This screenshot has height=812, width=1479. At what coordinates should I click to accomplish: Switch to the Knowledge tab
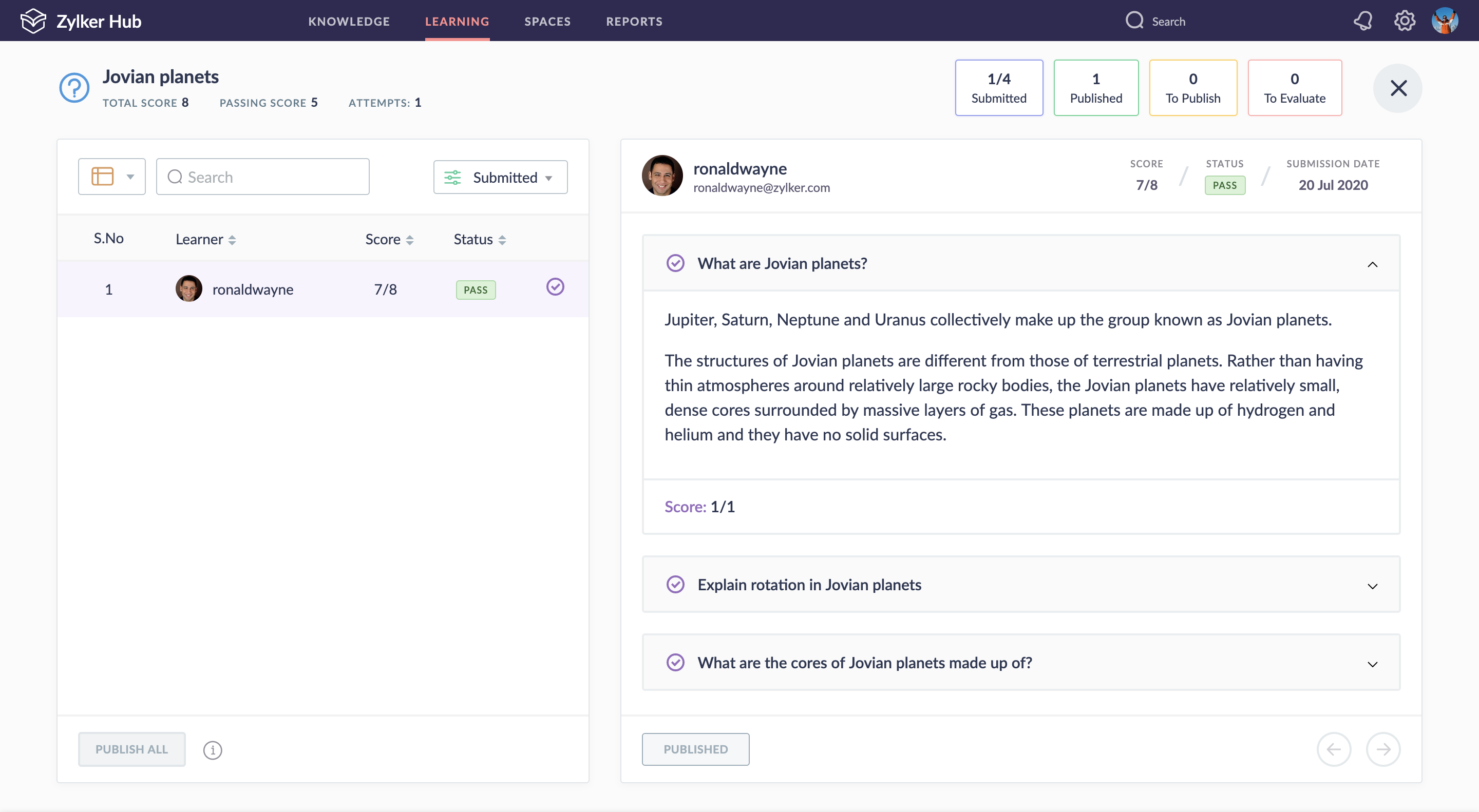coord(349,21)
